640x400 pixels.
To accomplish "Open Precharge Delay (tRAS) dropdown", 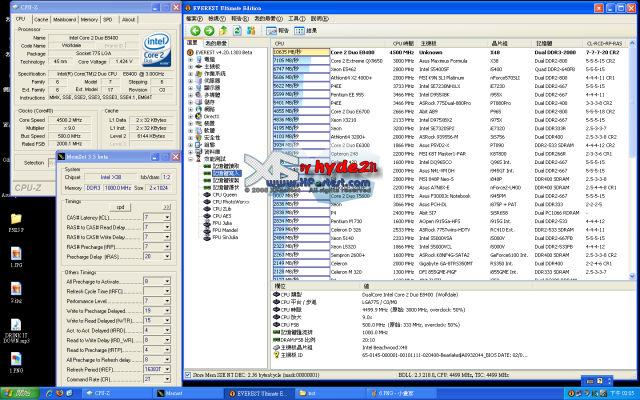I will (x=167, y=257).
